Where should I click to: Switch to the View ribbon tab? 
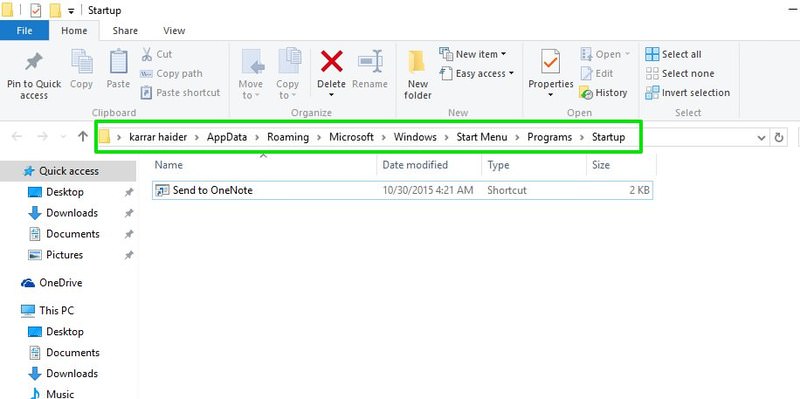(174, 31)
